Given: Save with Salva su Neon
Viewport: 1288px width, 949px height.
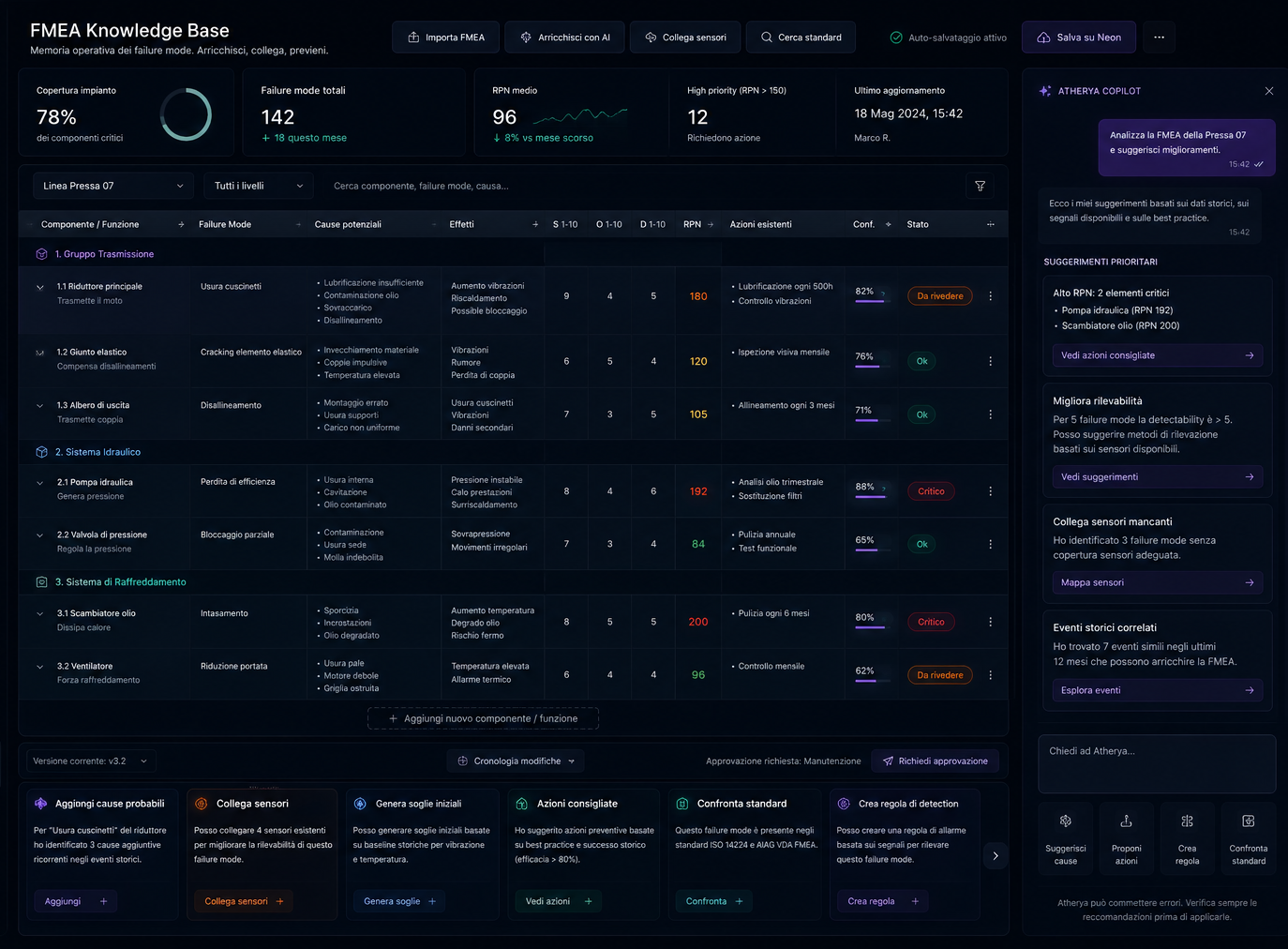Looking at the screenshot, I should 1079,38.
